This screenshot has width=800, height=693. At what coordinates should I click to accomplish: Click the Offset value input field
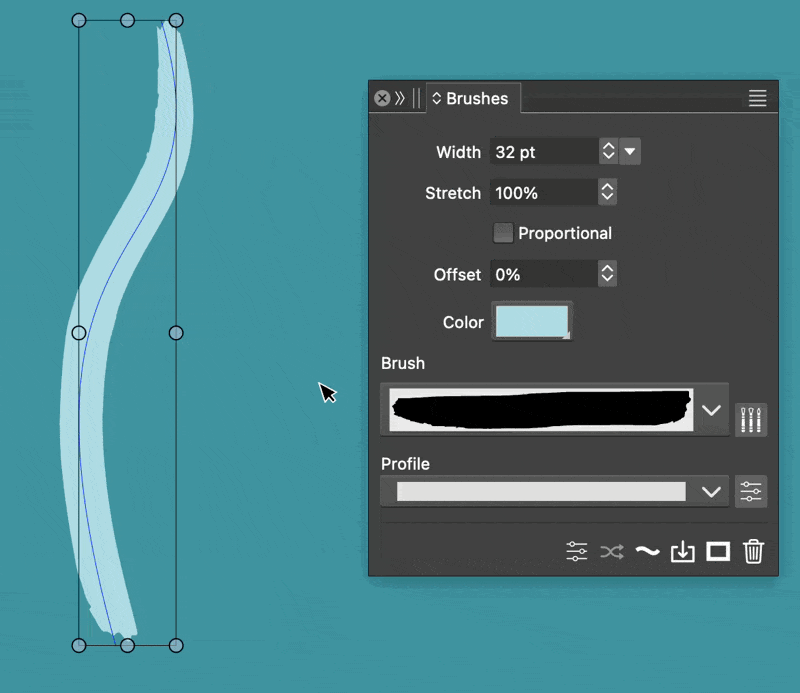click(x=543, y=274)
